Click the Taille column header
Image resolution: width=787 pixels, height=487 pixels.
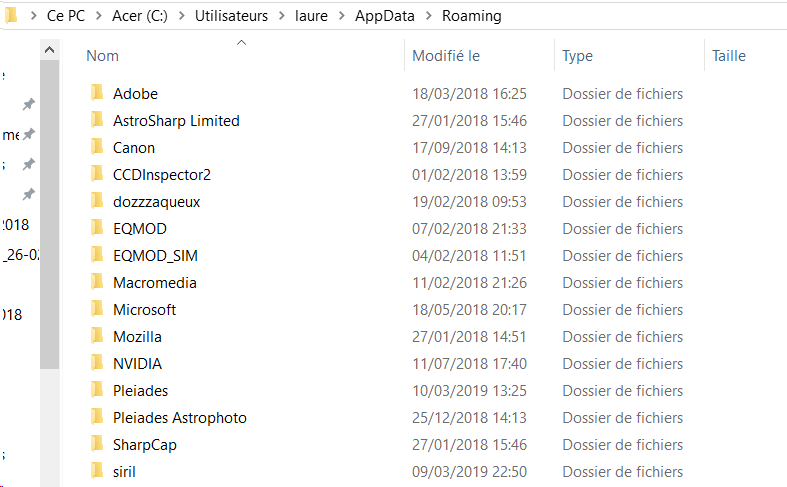tap(729, 56)
